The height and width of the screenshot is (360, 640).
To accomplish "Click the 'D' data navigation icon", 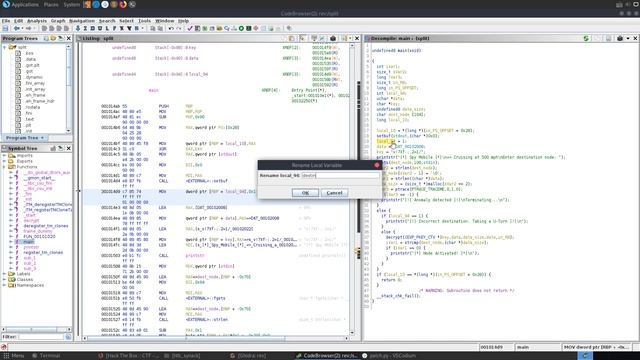I will click(x=93, y=29).
